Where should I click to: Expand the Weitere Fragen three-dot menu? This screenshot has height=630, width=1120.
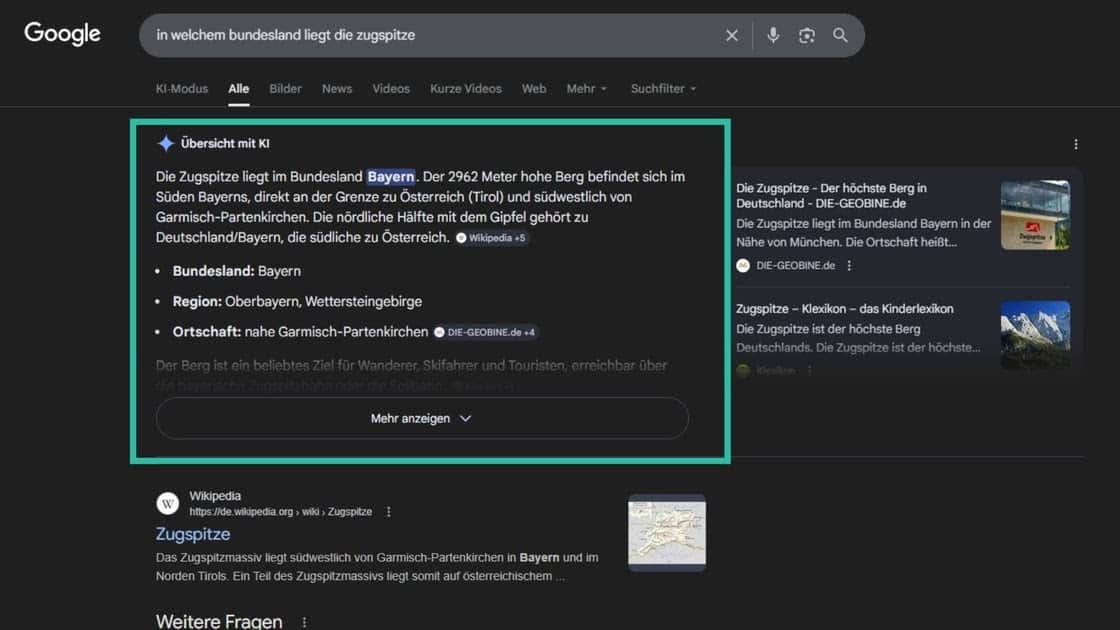tap(303, 620)
